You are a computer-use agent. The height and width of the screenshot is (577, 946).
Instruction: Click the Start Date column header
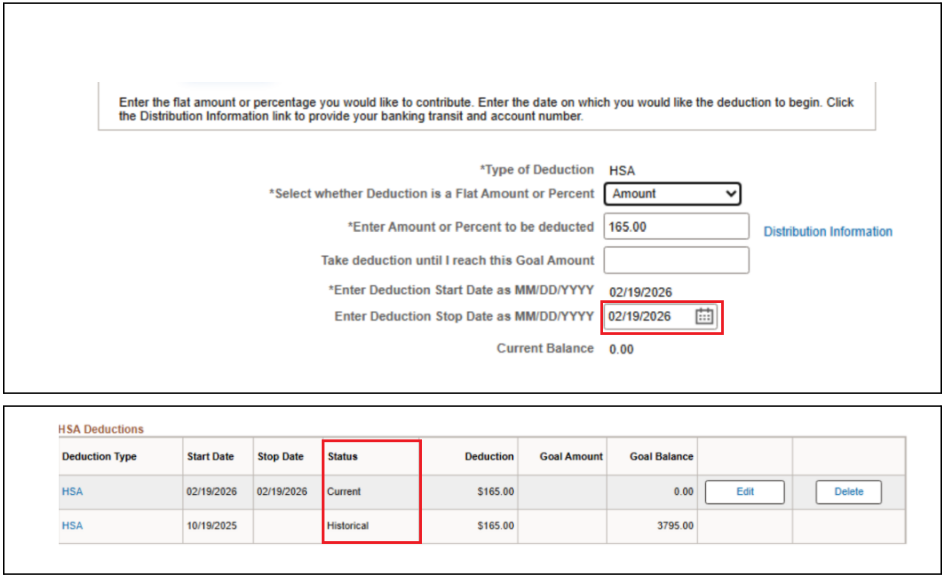210,457
